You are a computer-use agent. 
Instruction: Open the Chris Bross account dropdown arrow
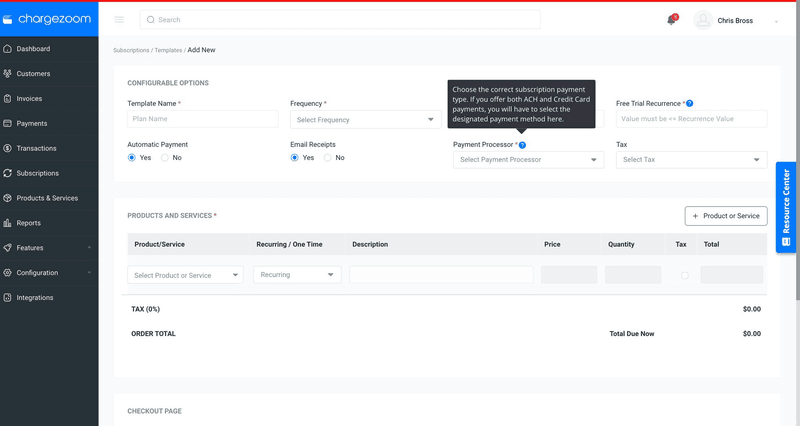776,21
